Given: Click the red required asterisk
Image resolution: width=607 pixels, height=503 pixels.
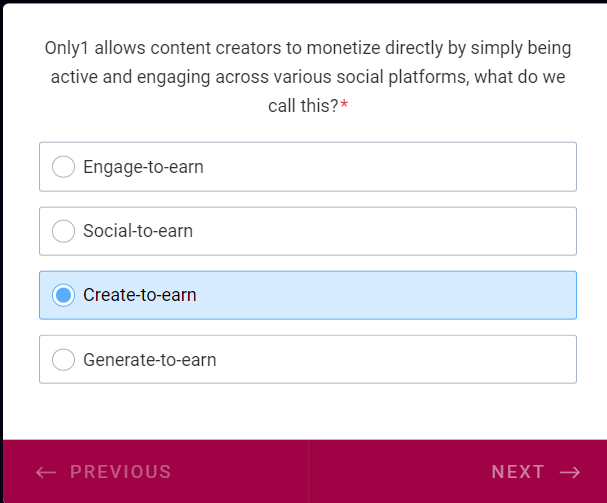Looking at the screenshot, I should pyautogui.click(x=344, y=106).
